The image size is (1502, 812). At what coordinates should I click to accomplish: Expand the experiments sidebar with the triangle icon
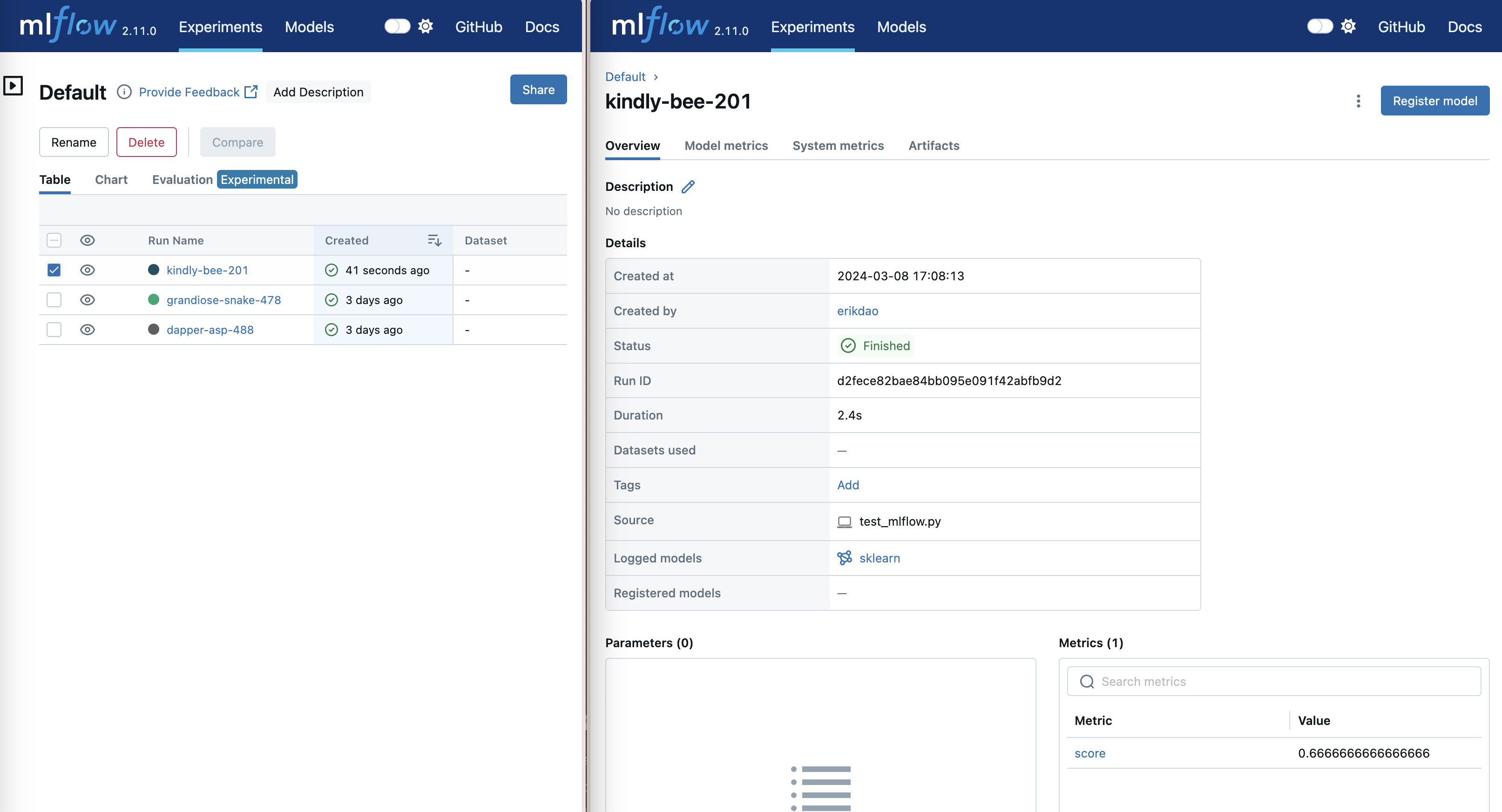point(13,85)
